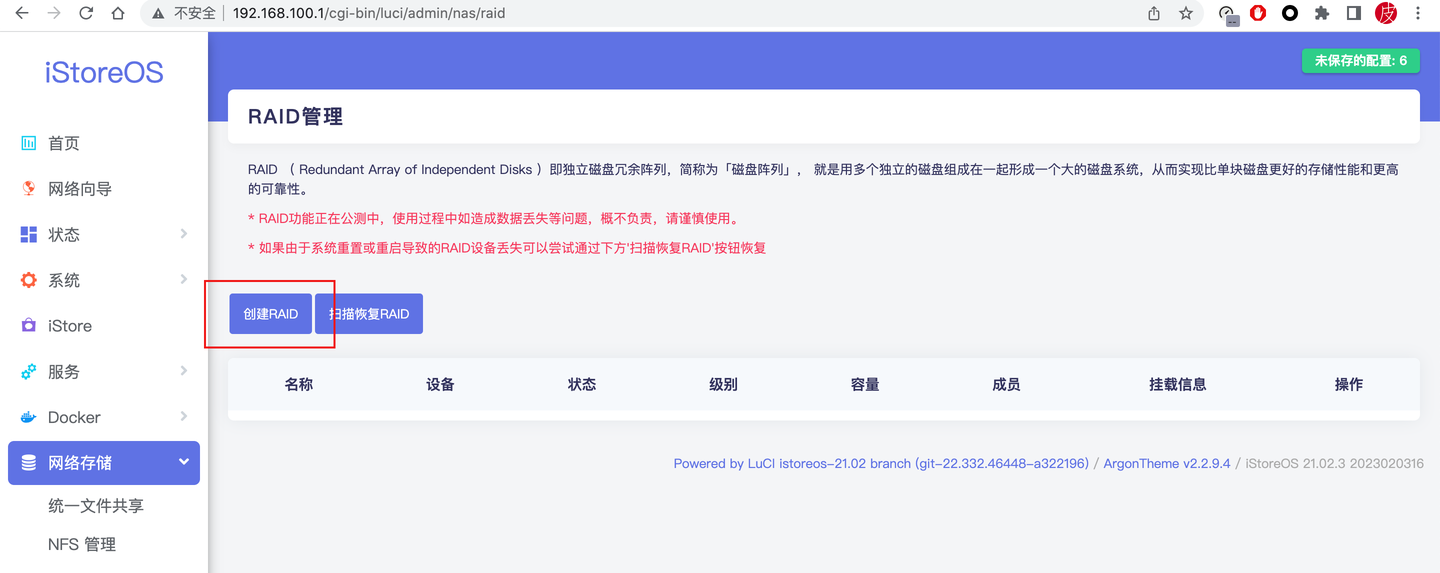Click the 成员 column header
Viewport: 1440px width, 573px height.
click(1006, 384)
